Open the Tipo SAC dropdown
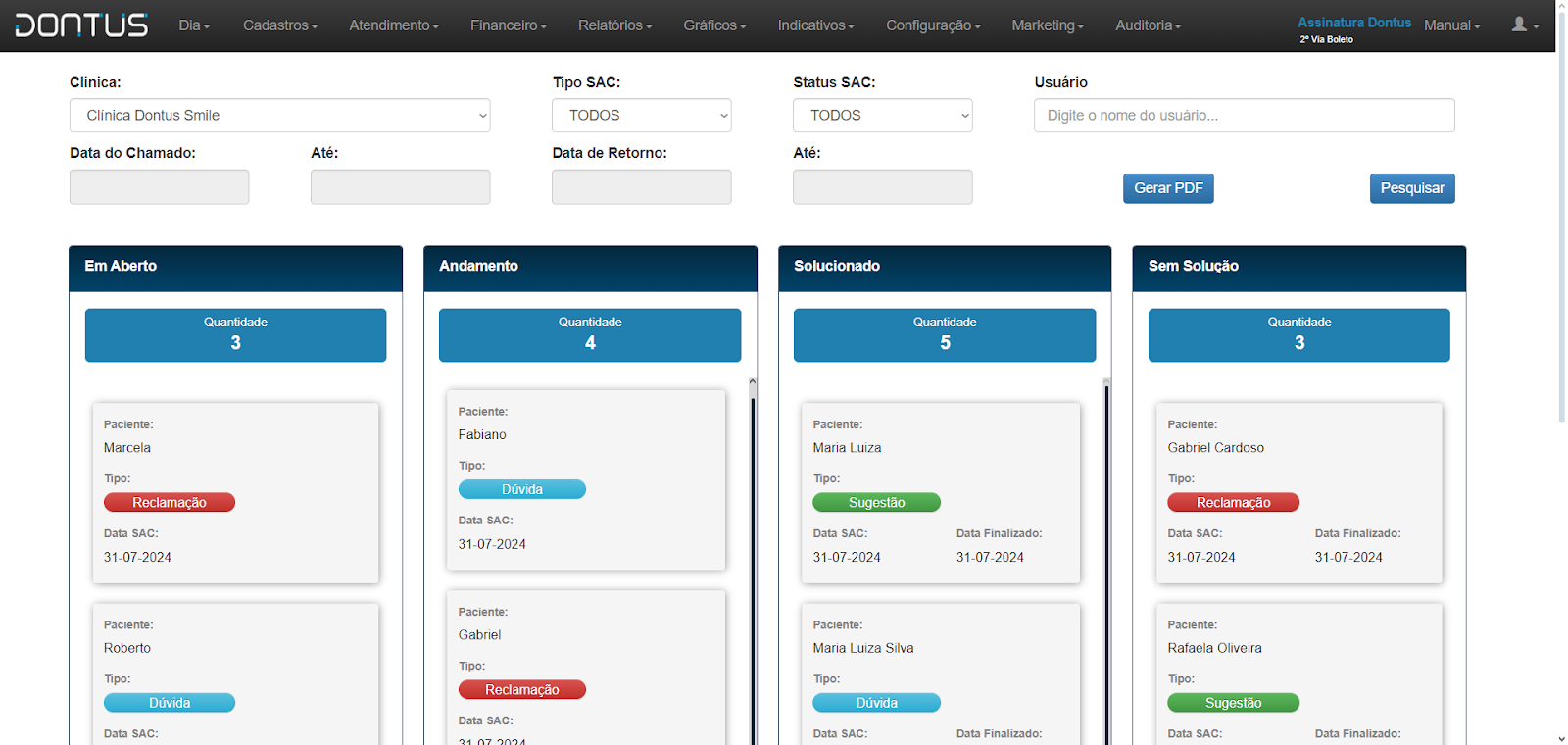Image resolution: width=1568 pixels, height=745 pixels. point(642,115)
